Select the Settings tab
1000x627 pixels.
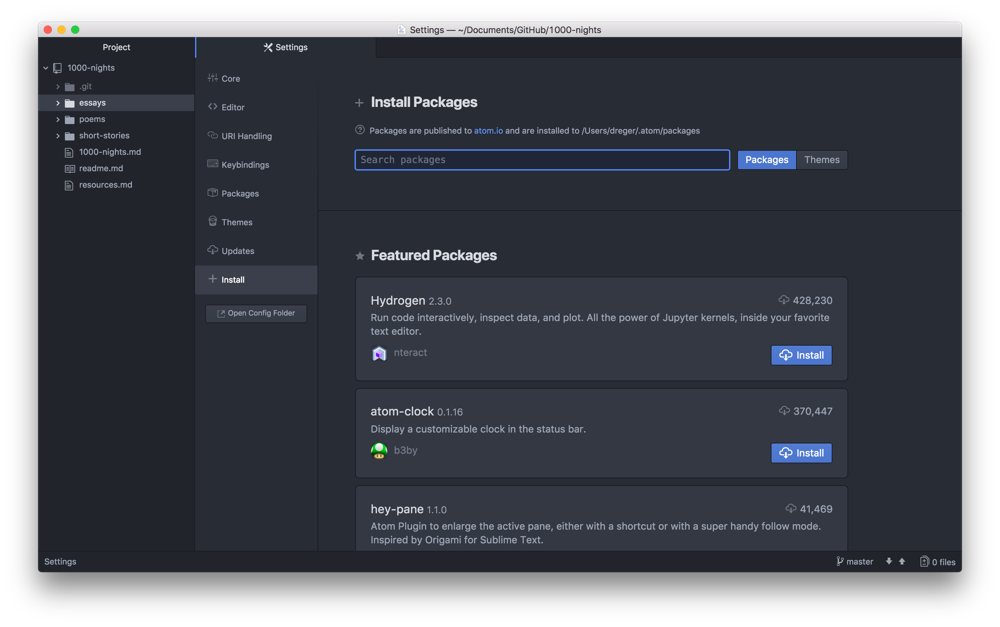click(286, 47)
